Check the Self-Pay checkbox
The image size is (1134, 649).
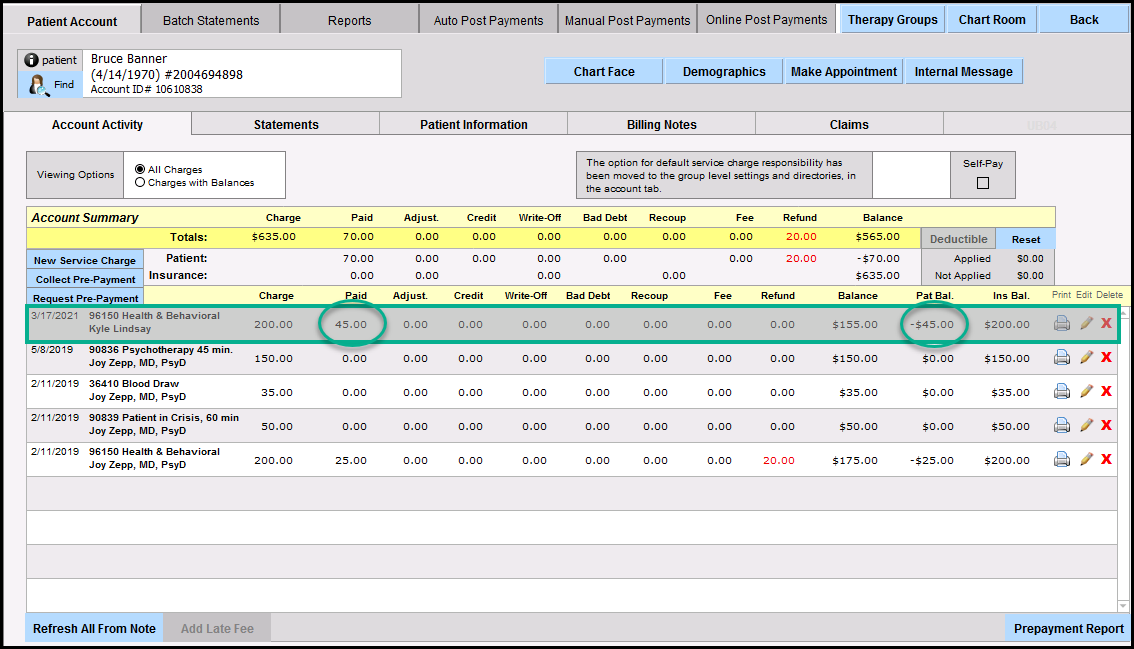pos(982,183)
